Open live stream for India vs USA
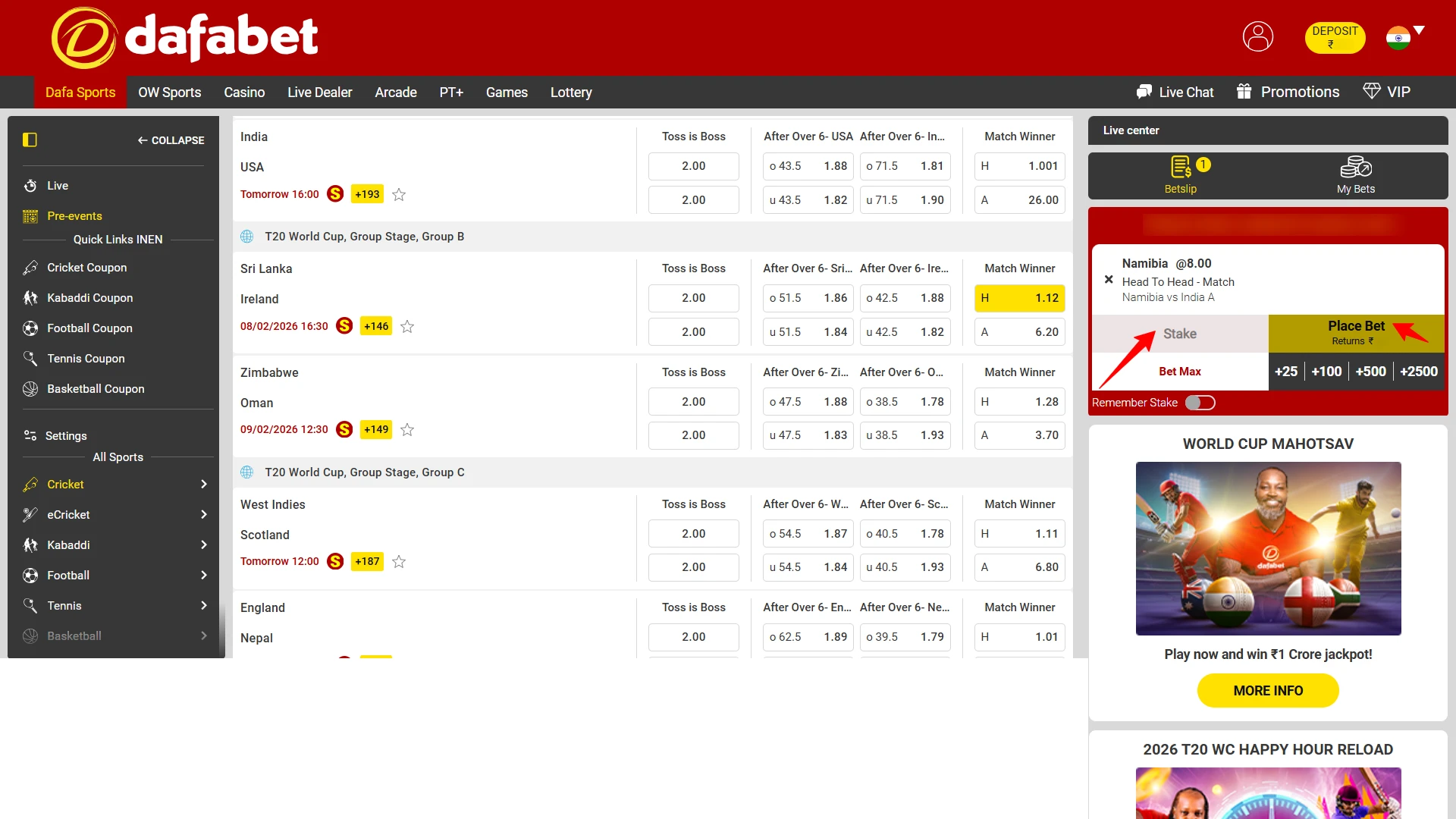This screenshot has height=819, width=1456. pyautogui.click(x=335, y=194)
